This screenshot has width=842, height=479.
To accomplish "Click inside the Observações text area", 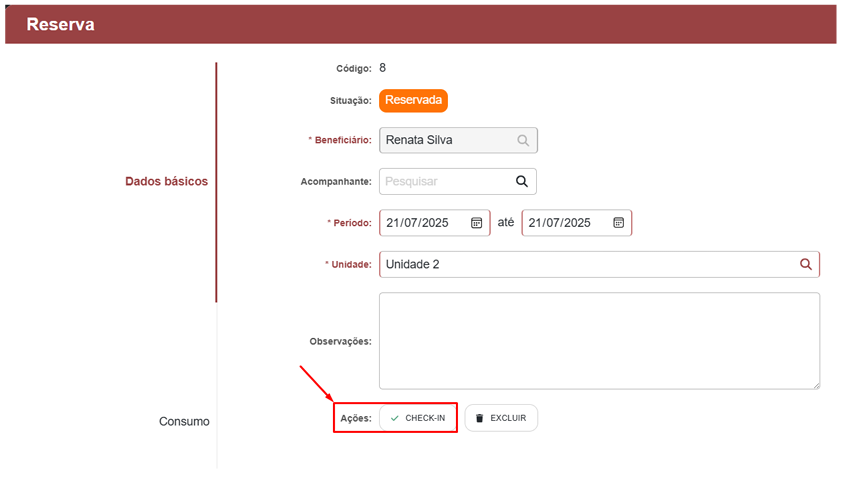I will point(598,340).
